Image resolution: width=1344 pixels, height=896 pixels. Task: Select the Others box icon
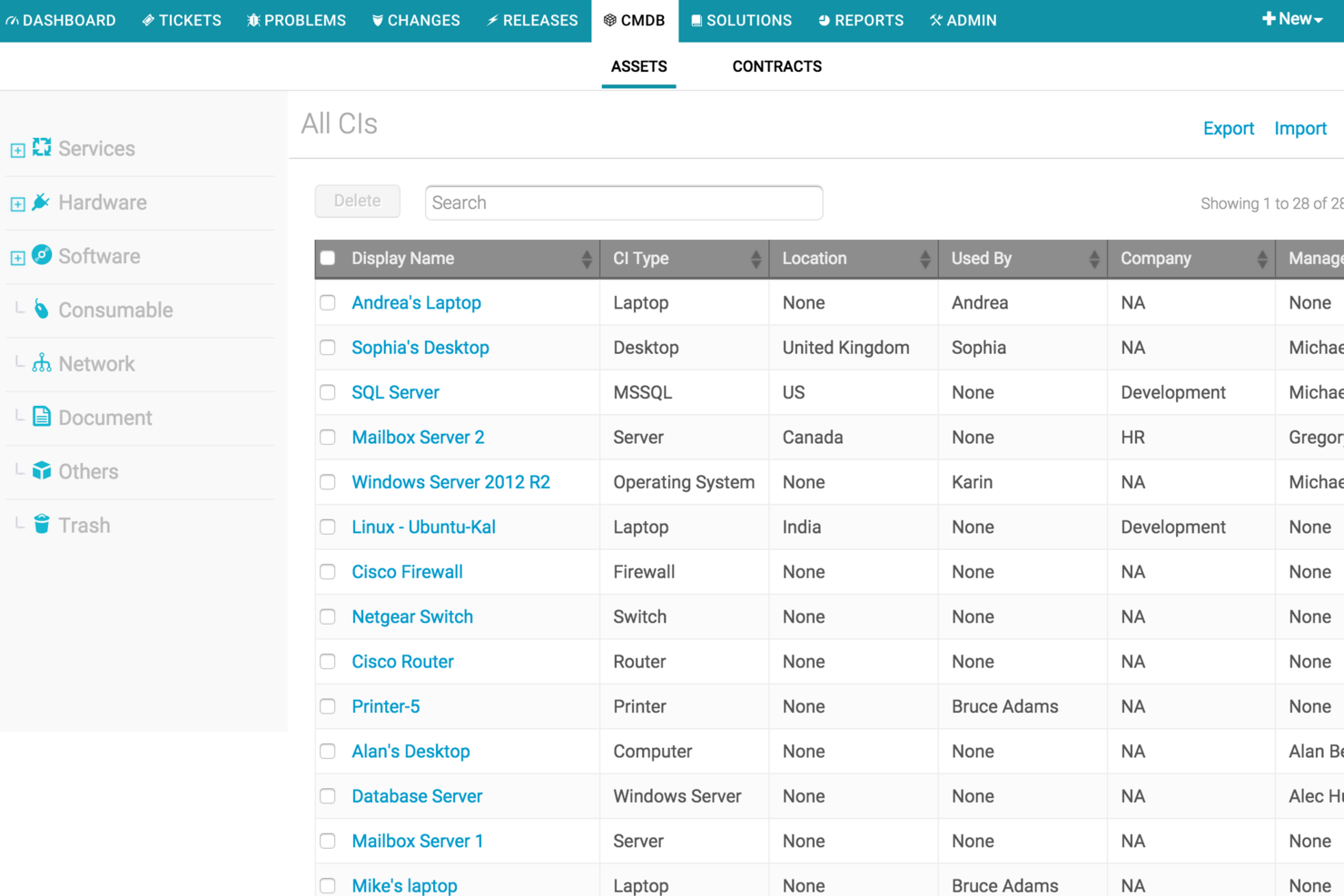tap(41, 470)
